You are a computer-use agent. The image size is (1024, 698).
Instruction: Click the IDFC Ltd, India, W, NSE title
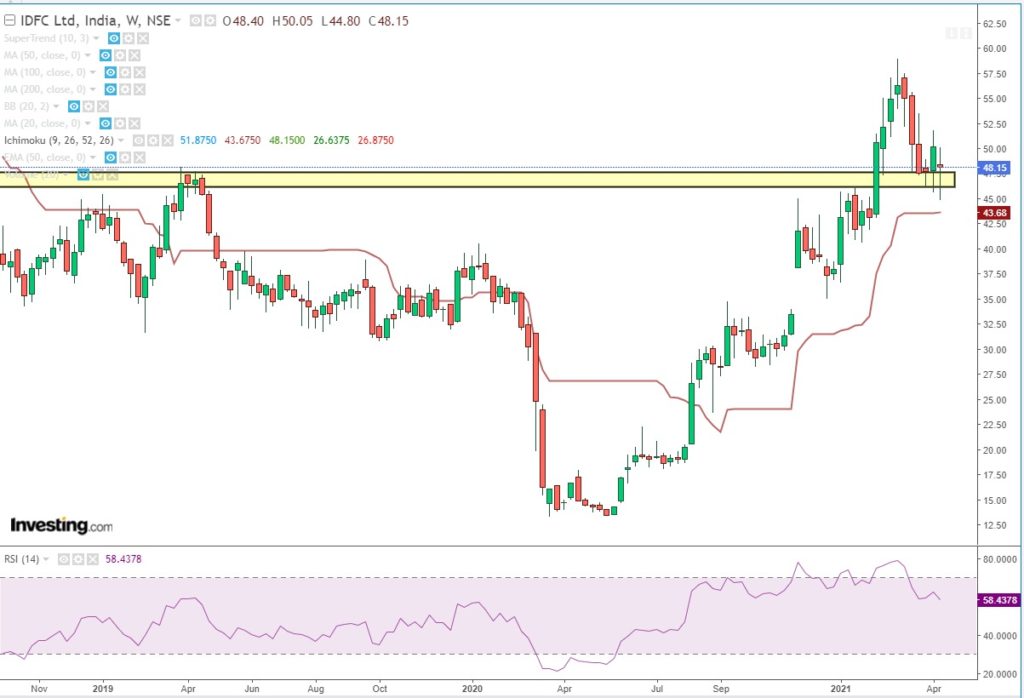(95, 21)
